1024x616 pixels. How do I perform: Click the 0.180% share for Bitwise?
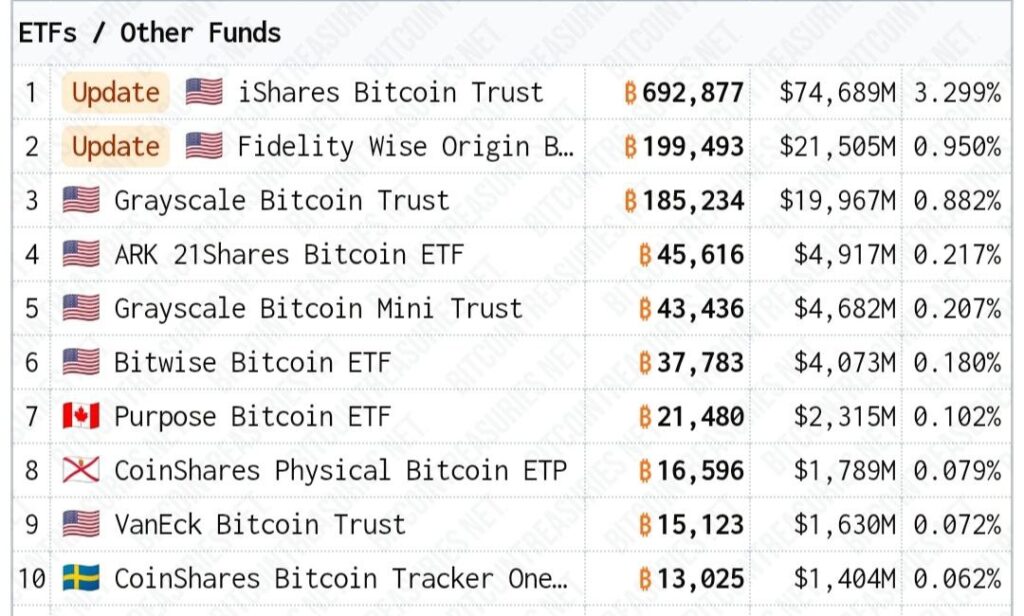point(956,362)
